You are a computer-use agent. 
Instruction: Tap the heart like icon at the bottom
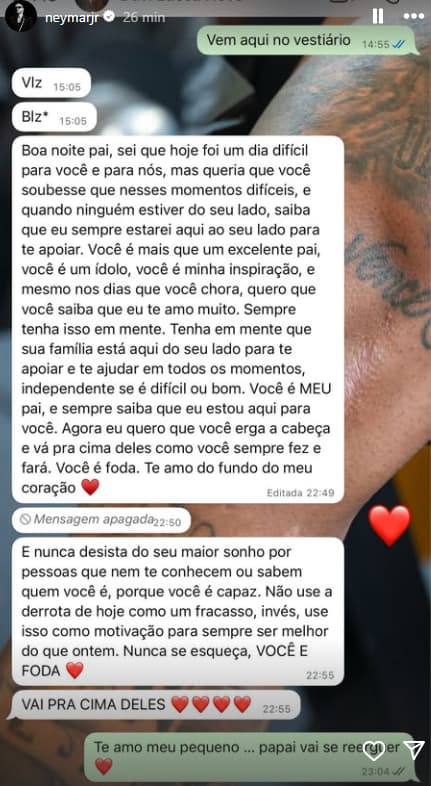pyautogui.click(x=374, y=750)
